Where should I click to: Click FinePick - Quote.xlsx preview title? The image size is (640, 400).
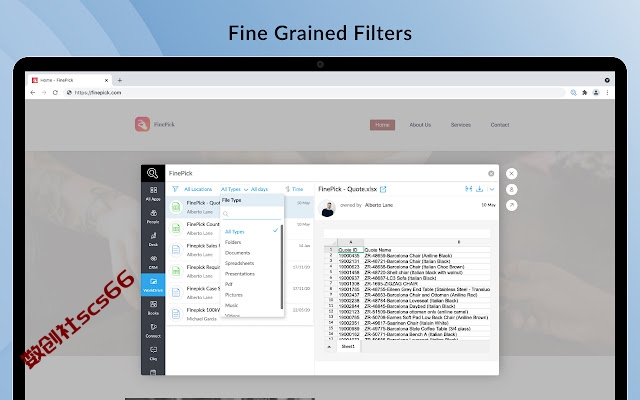347,189
